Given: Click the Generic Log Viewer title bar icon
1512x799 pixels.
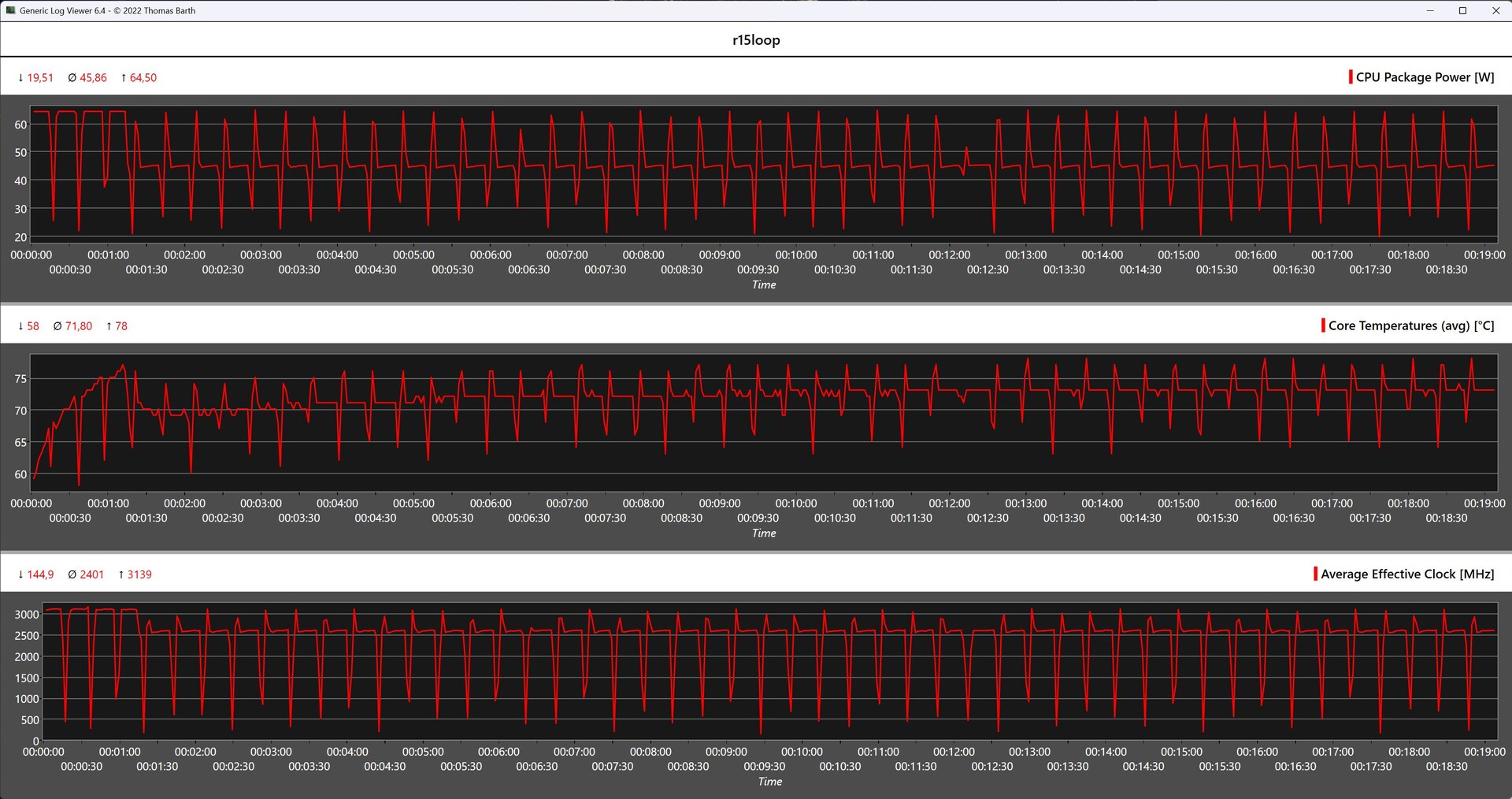Looking at the screenshot, I should click(10, 10).
